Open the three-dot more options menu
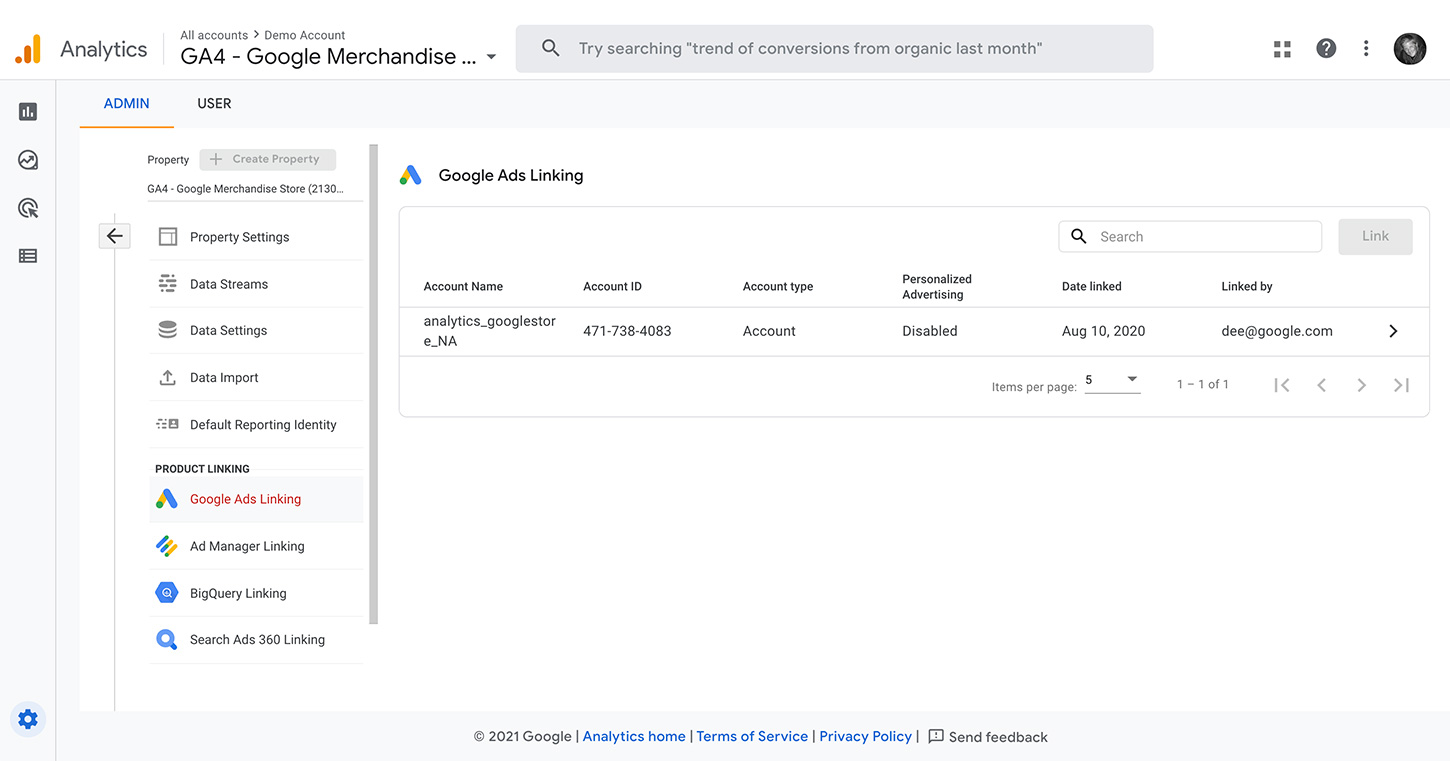 [1366, 48]
